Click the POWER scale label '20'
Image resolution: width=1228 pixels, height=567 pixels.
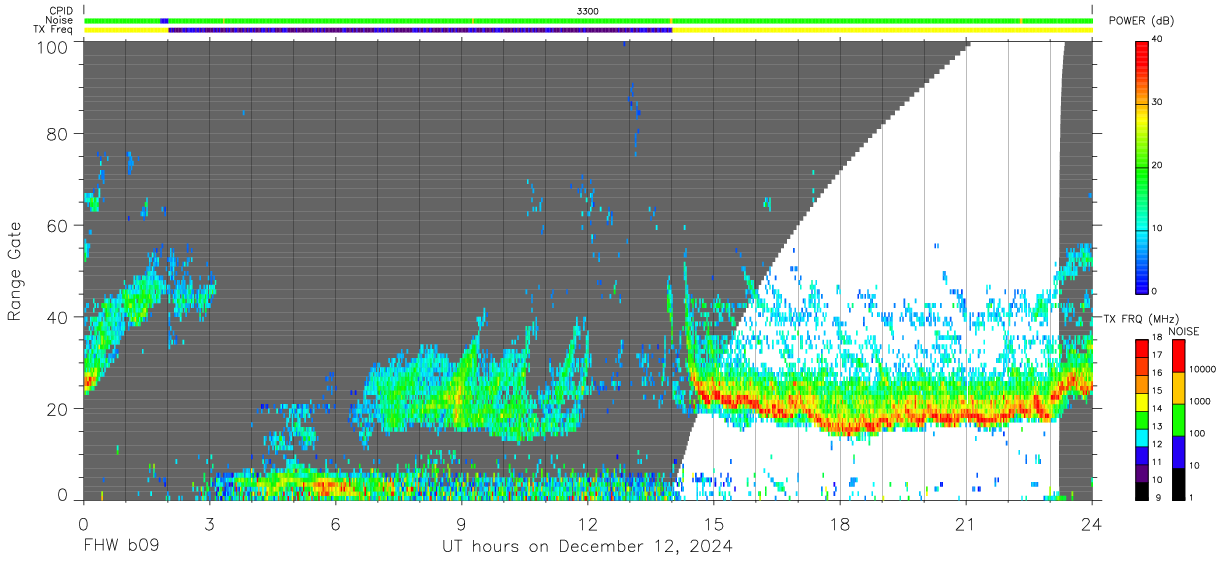click(x=1158, y=166)
